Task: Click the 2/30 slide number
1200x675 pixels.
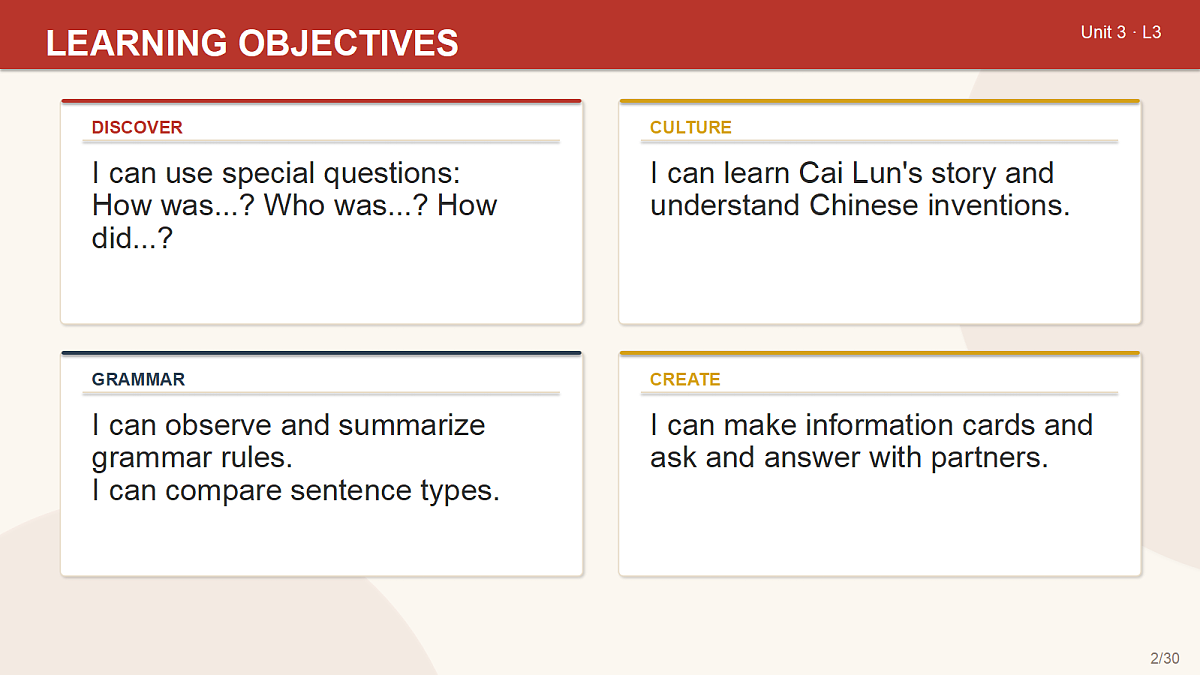Action: 1165,658
